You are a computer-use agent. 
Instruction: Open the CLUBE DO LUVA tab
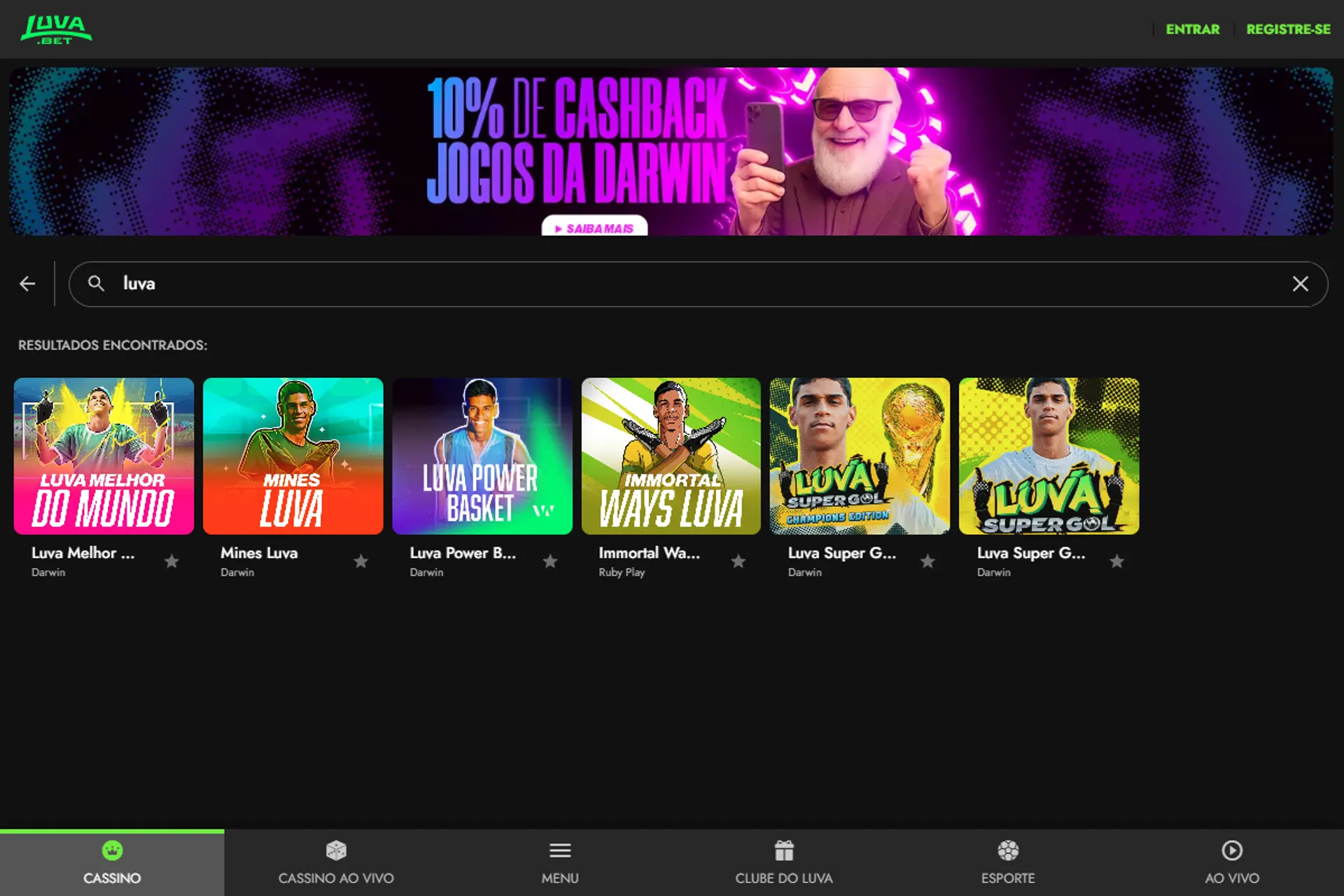click(x=784, y=862)
